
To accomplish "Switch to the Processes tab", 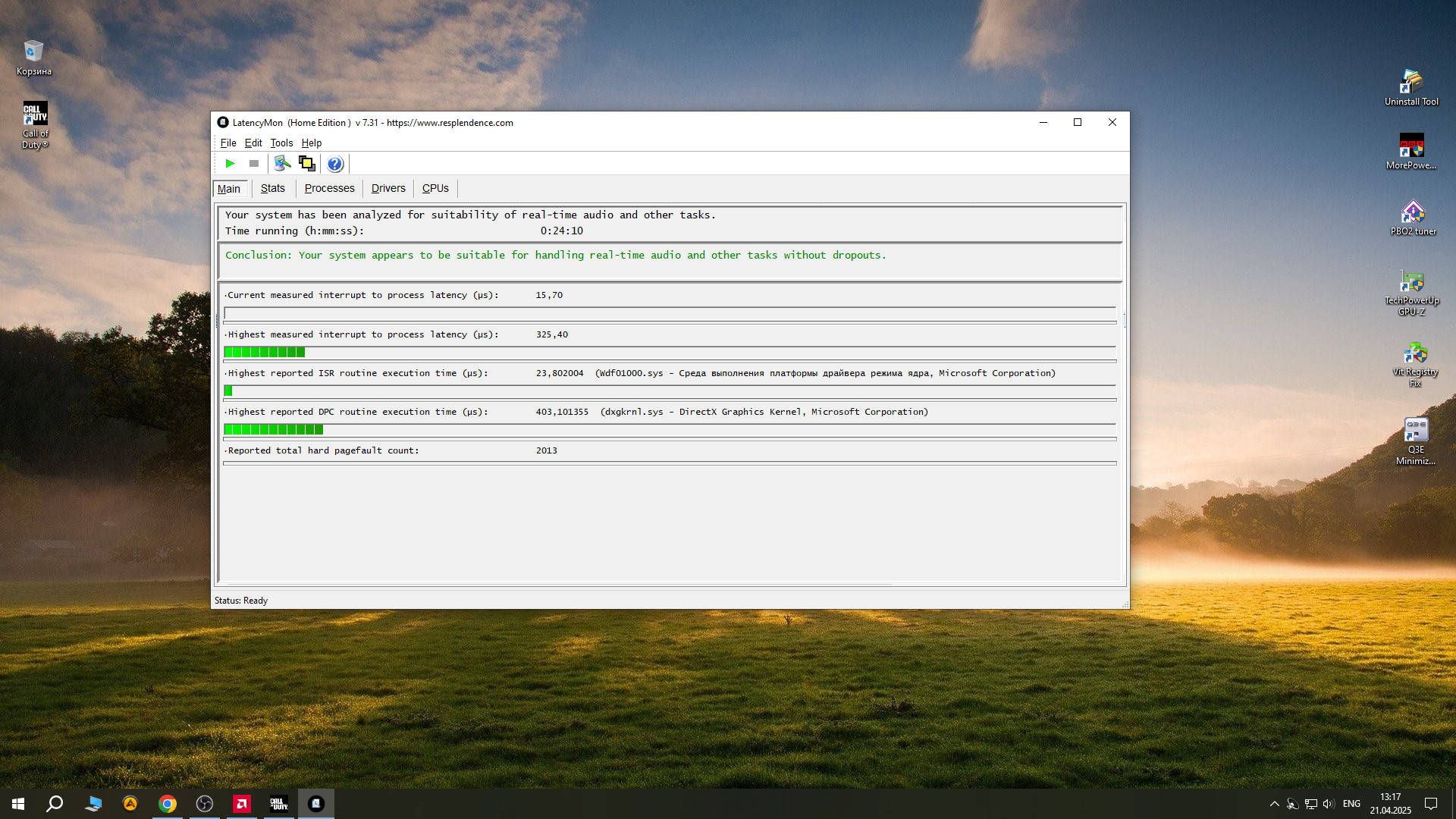I will click(x=329, y=188).
